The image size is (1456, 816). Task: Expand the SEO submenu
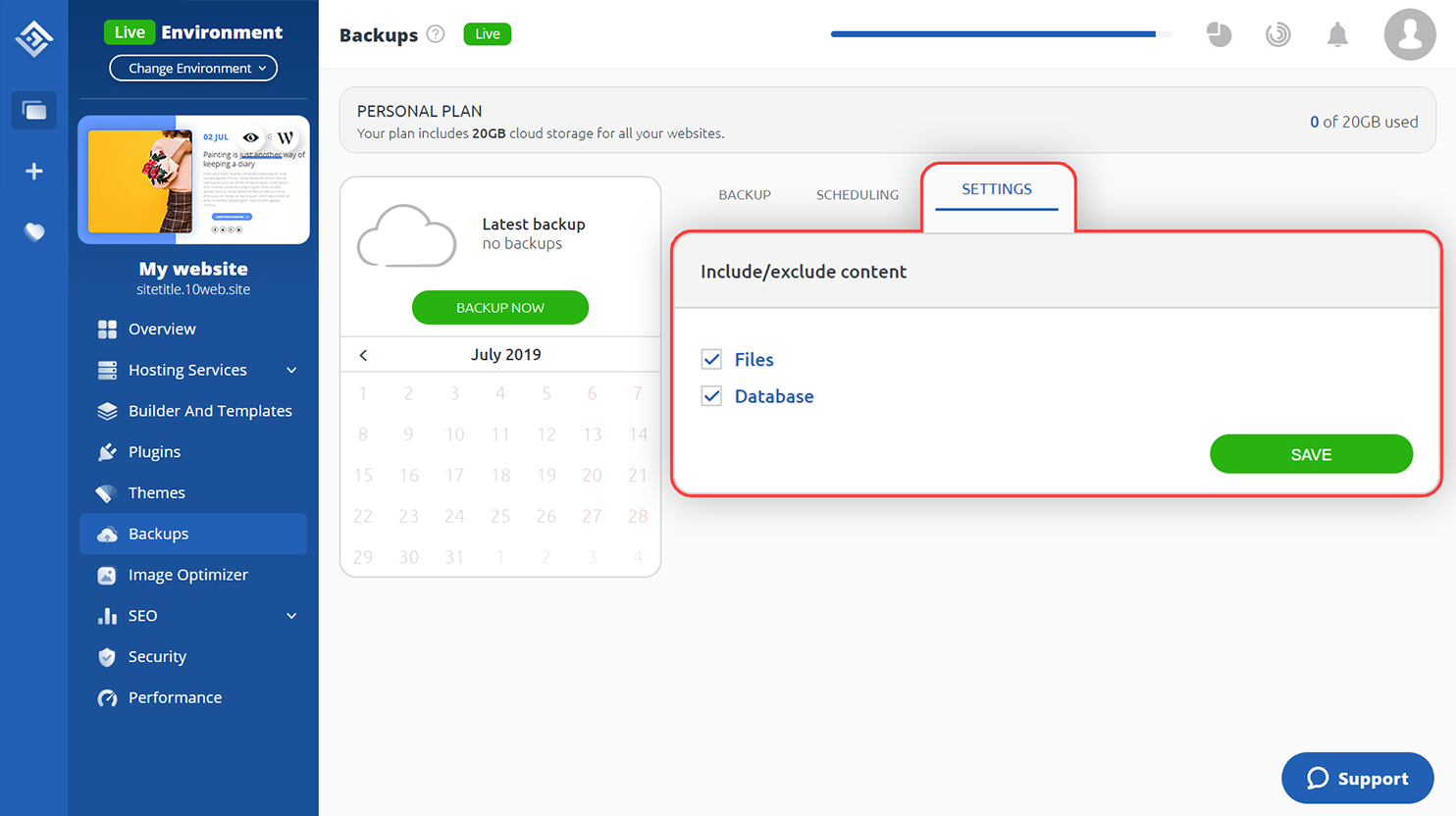291,616
